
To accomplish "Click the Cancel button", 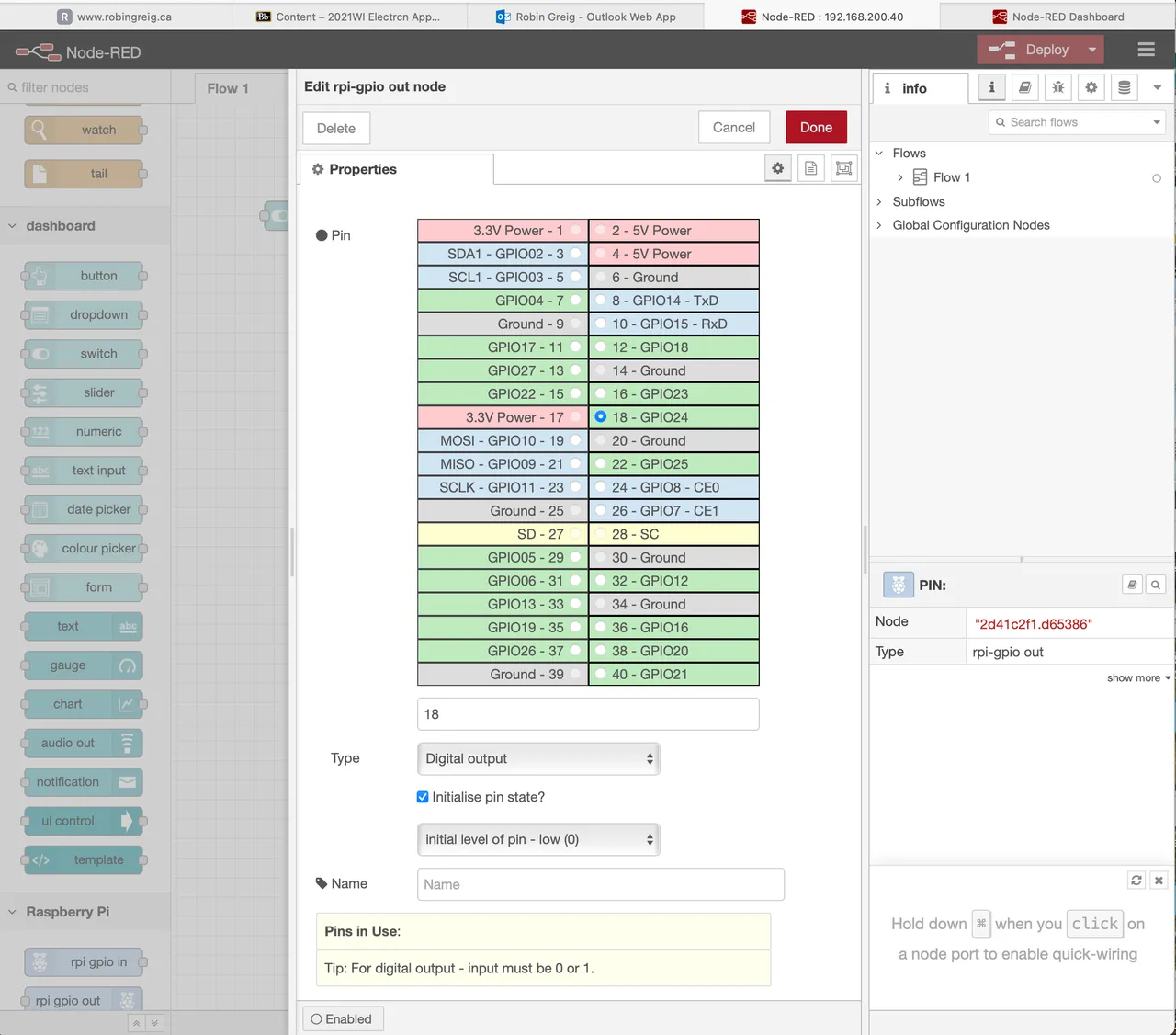I will click(x=734, y=128).
